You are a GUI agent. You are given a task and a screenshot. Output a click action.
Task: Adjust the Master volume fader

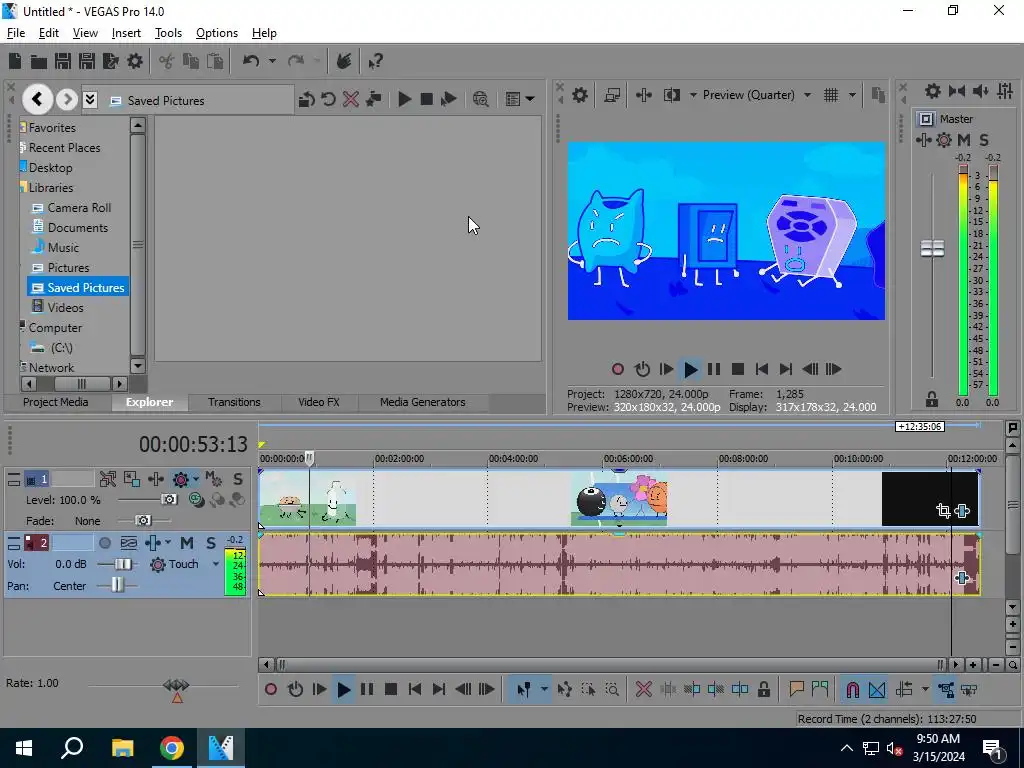(932, 248)
